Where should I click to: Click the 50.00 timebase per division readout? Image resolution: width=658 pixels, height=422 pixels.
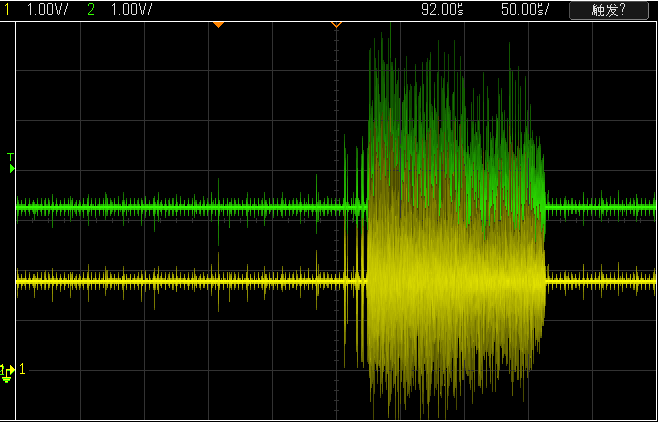525,10
